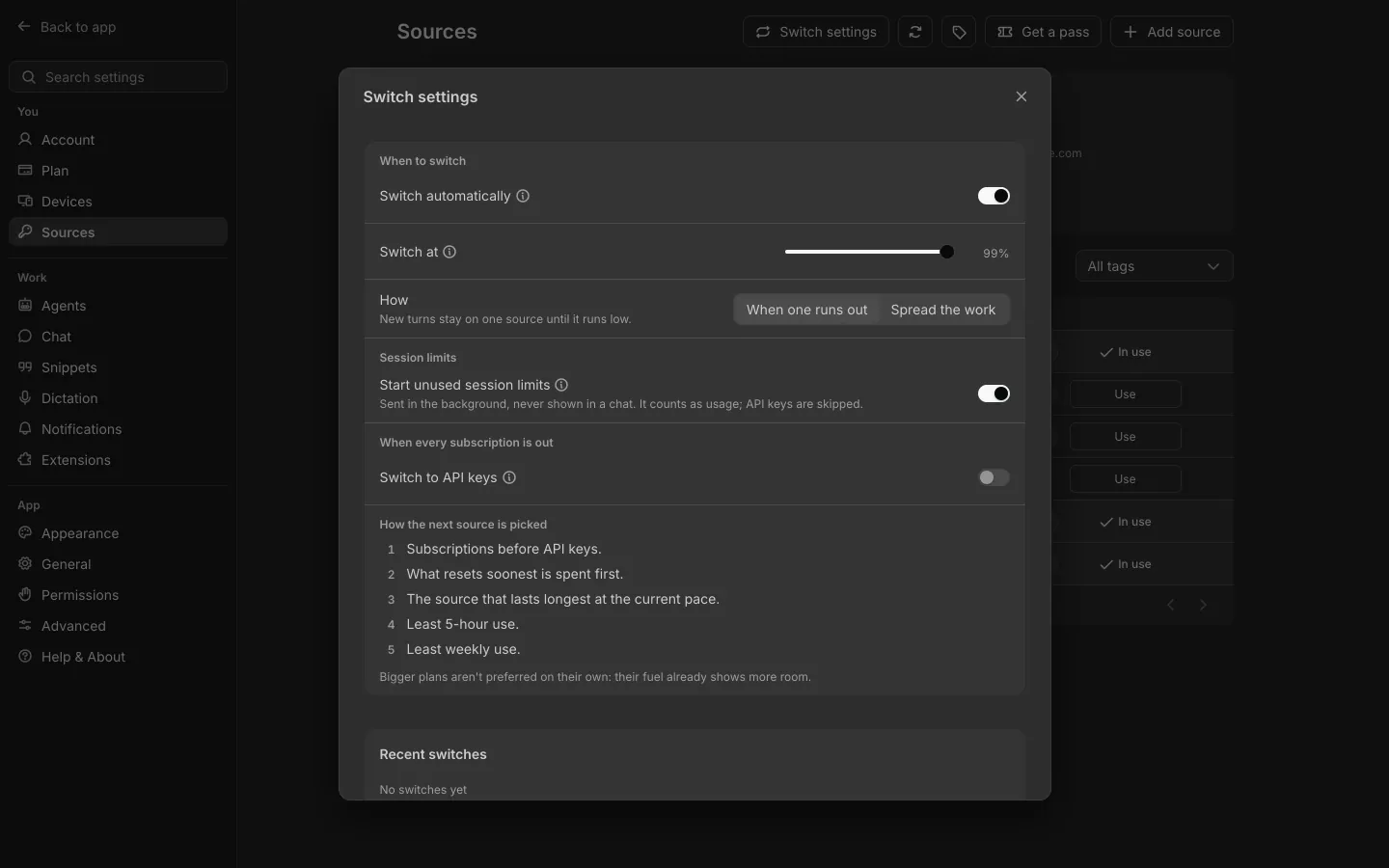Open Dictation settings
Screen dimensions: 1389x868
click(118, 398)
